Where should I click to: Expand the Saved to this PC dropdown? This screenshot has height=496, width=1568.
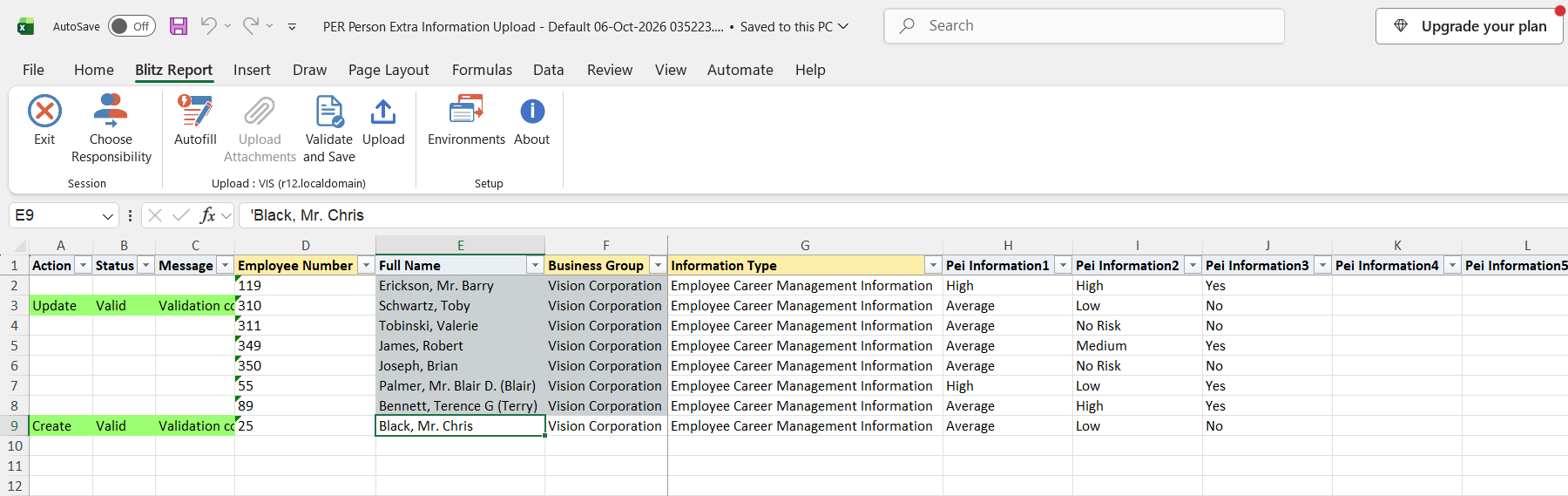843,26
